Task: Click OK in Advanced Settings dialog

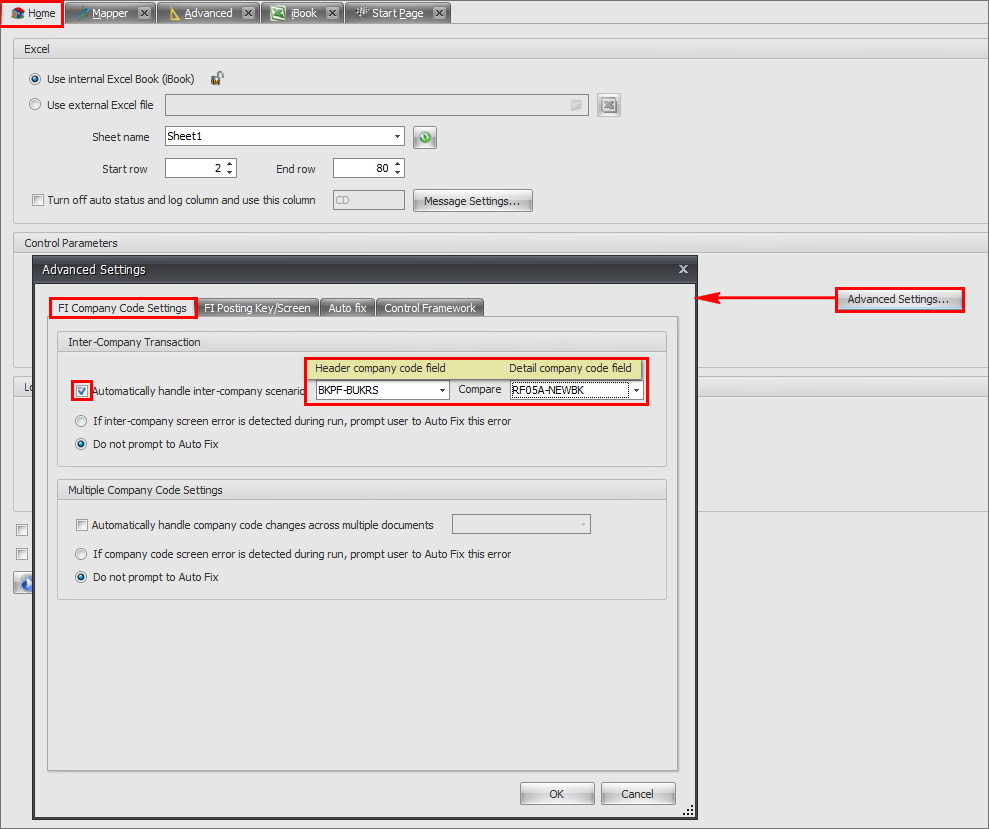Action: [x=557, y=794]
